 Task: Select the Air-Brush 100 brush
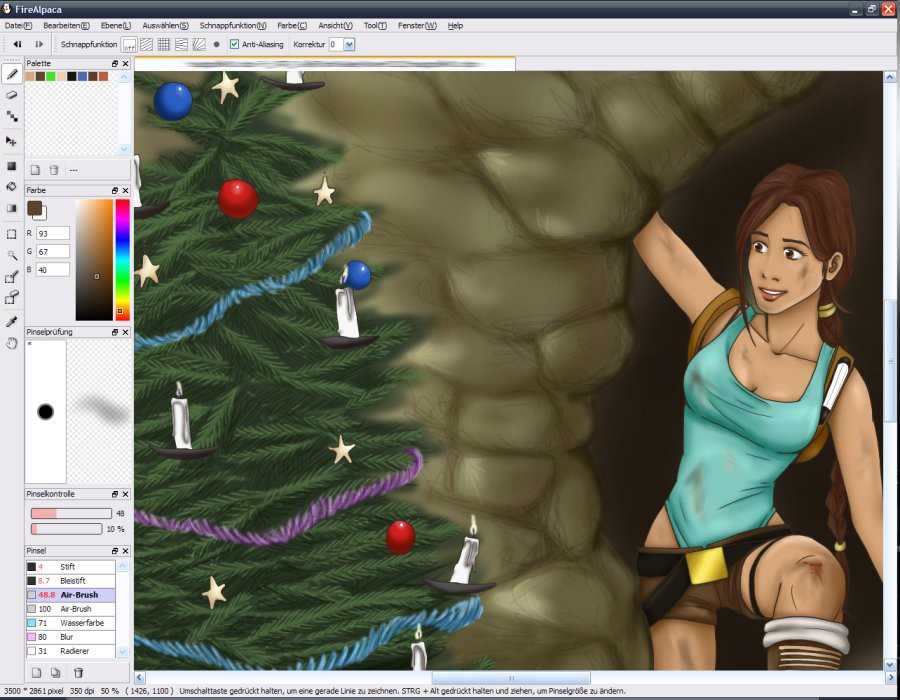71,609
